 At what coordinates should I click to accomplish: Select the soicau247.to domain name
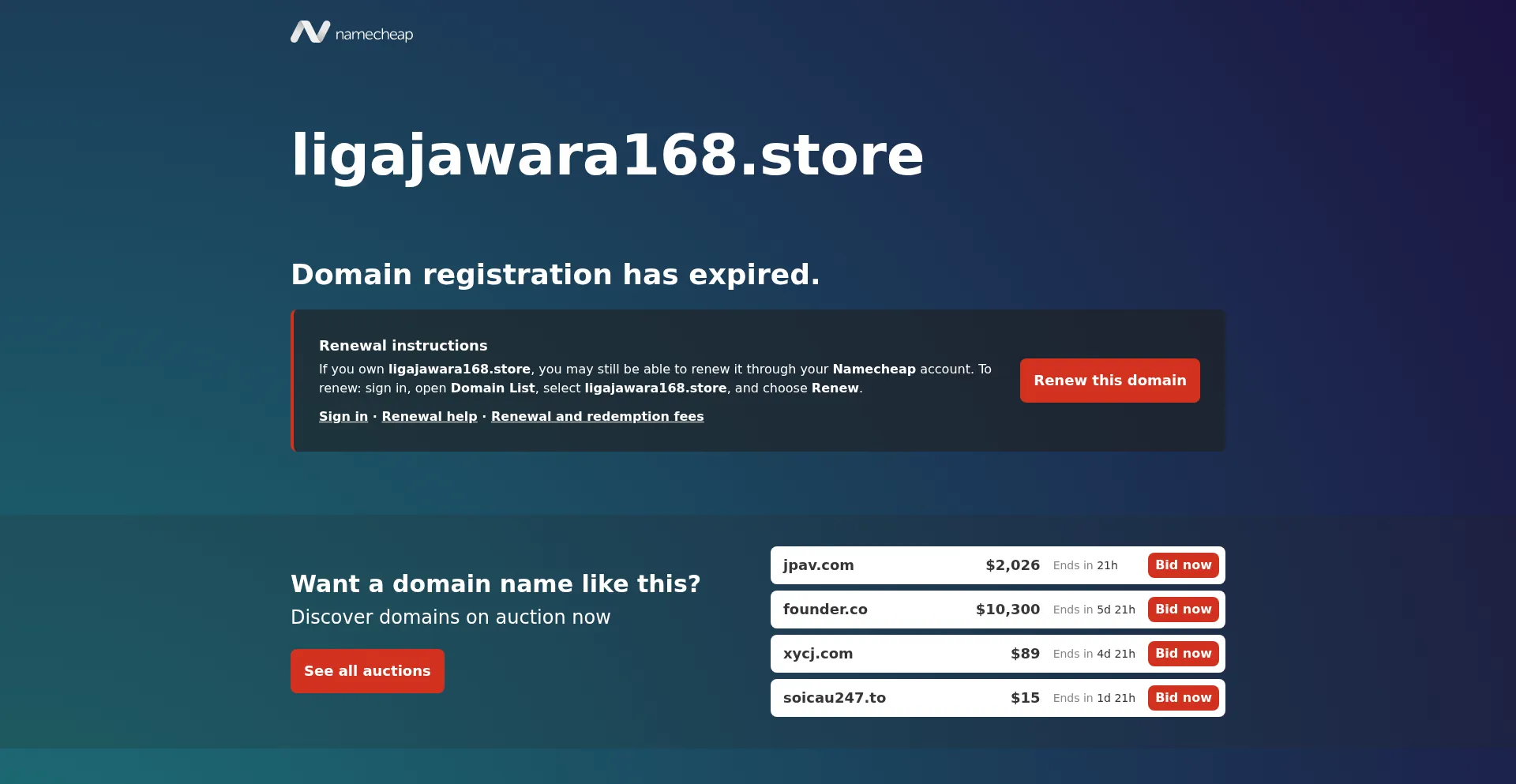click(835, 698)
